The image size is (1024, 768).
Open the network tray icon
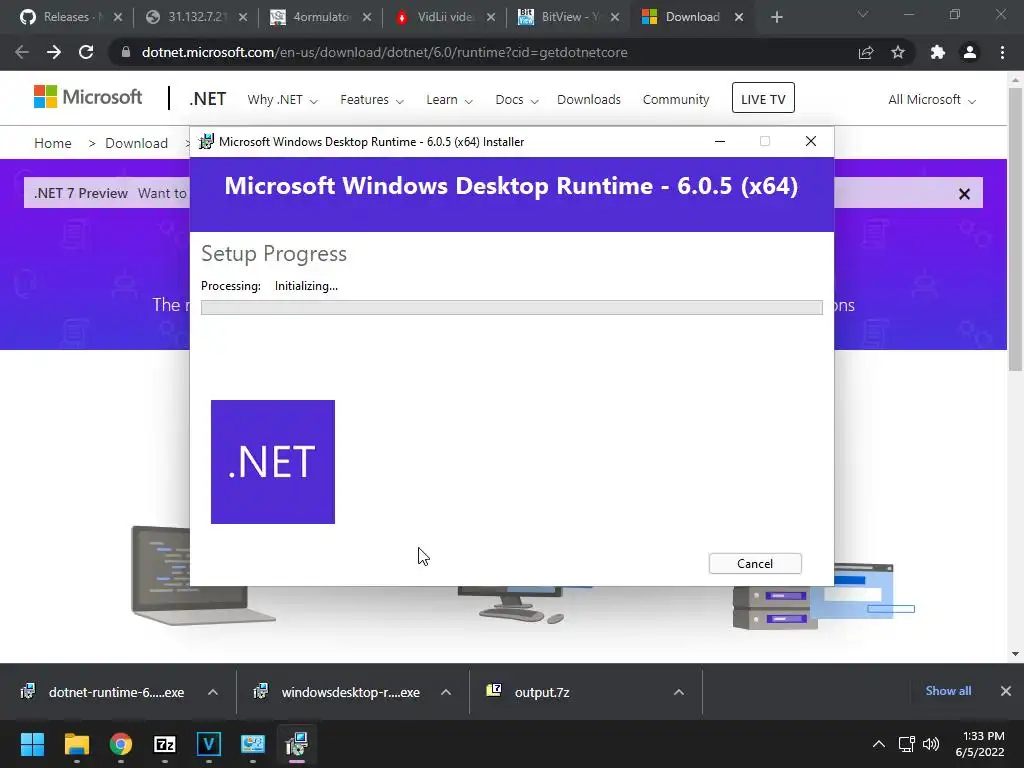pos(906,744)
